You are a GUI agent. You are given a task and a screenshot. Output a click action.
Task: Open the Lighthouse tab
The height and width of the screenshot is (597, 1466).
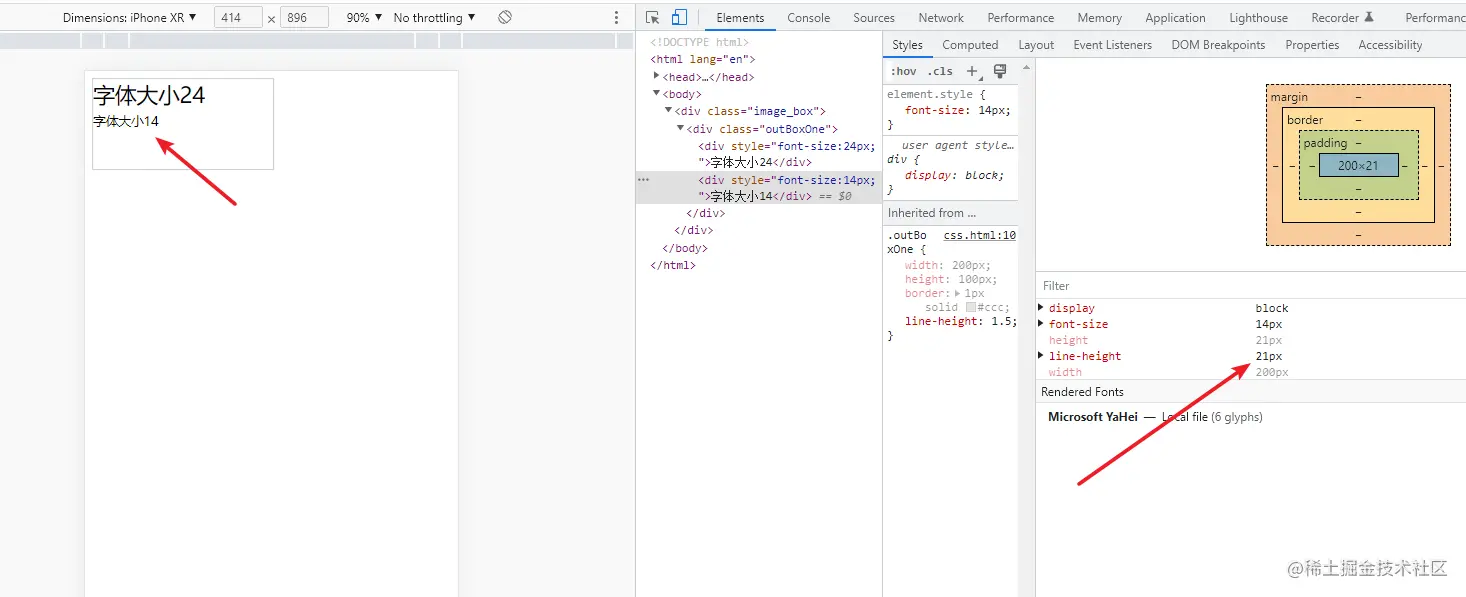tap(1258, 17)
